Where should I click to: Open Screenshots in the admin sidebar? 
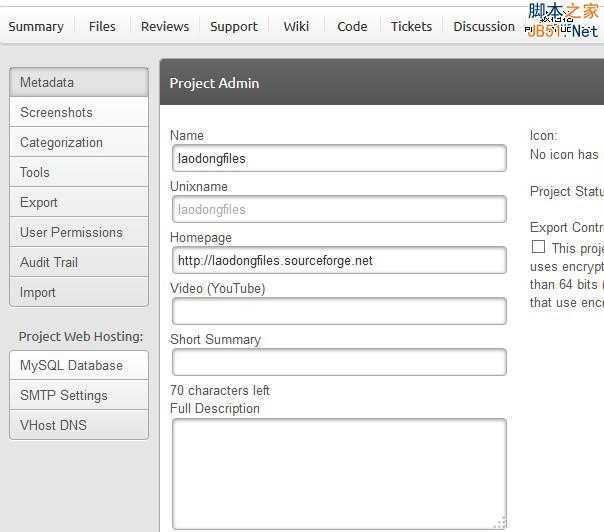[x=79, y=112]
